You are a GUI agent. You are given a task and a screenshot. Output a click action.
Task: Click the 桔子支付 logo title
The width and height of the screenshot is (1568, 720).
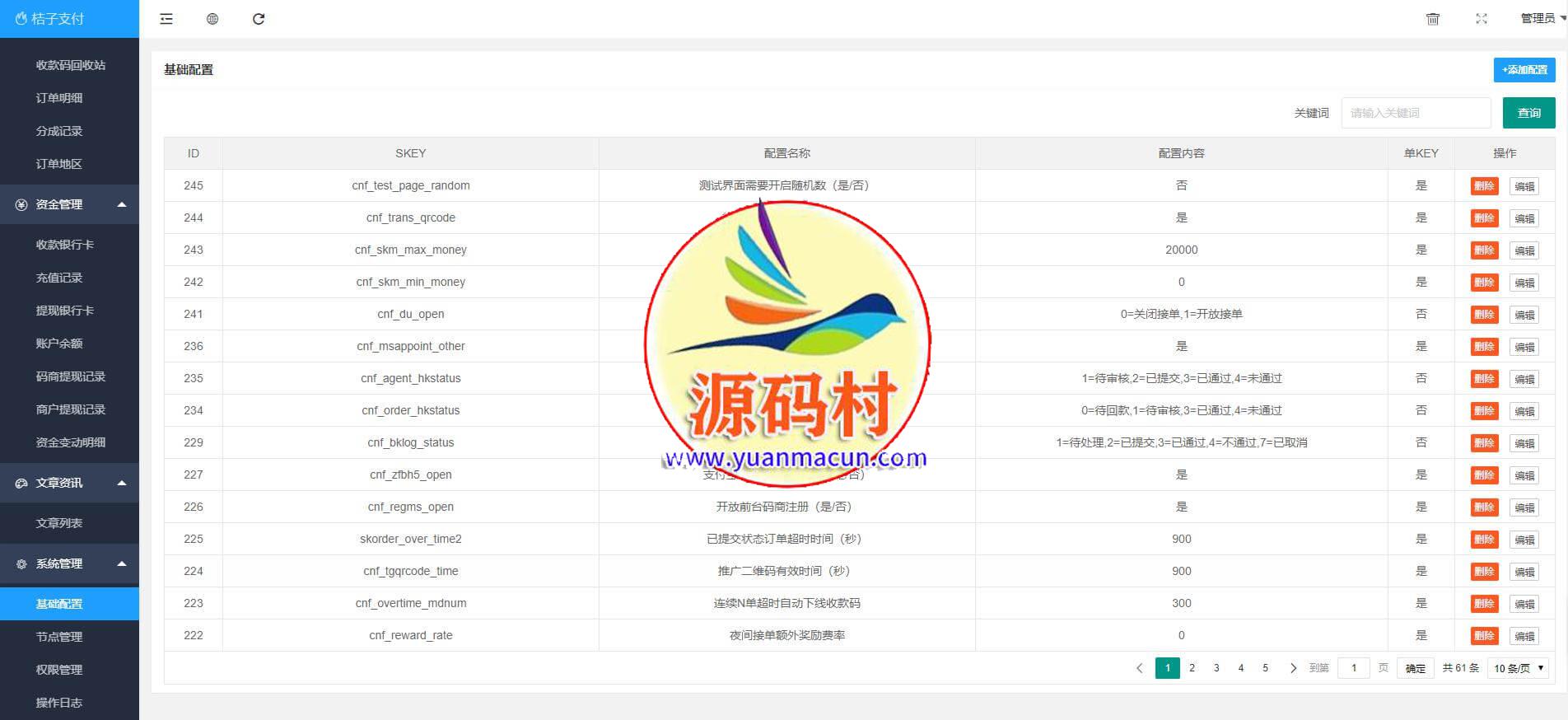coord(50,18)
